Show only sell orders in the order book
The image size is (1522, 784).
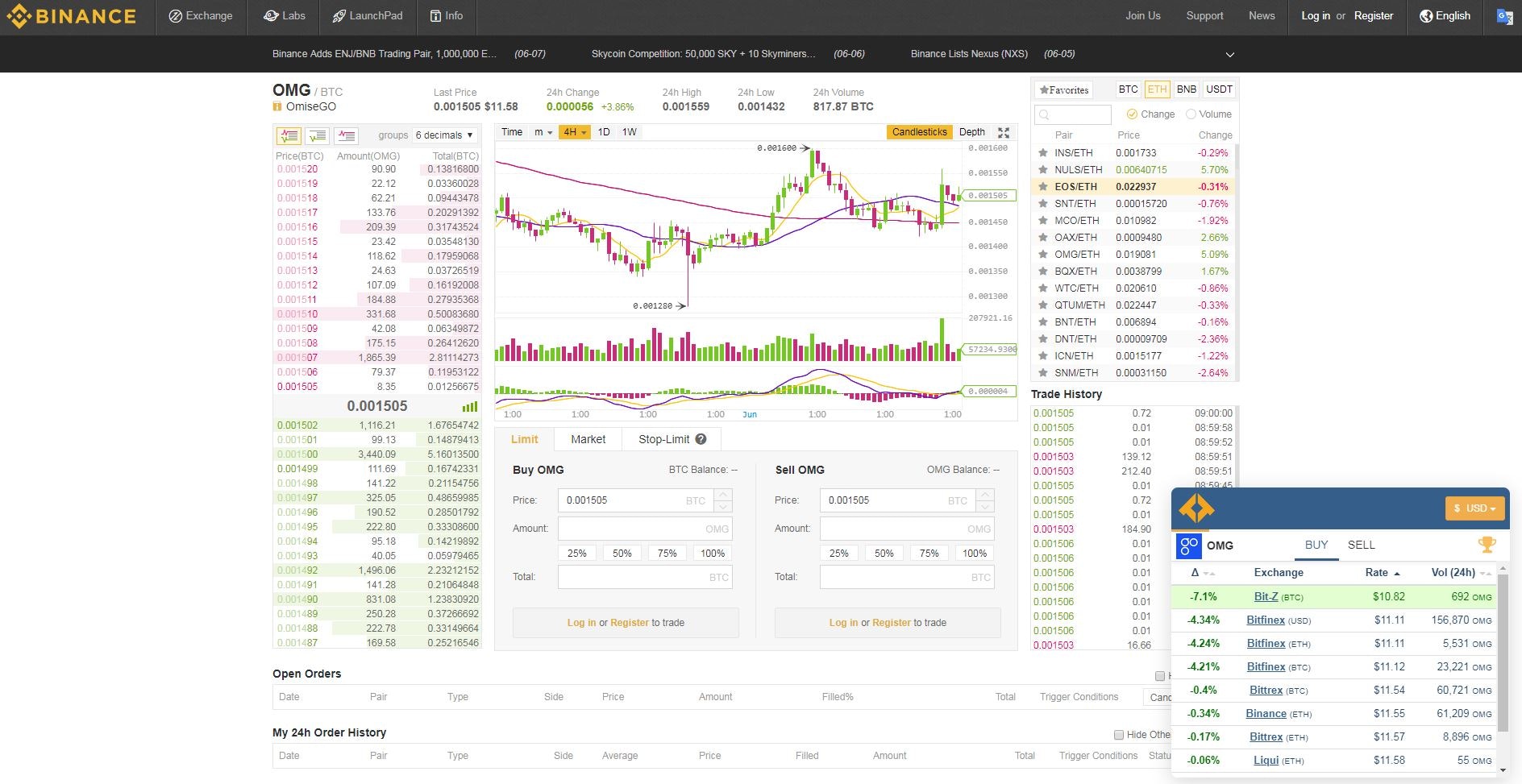coord(345,135)
